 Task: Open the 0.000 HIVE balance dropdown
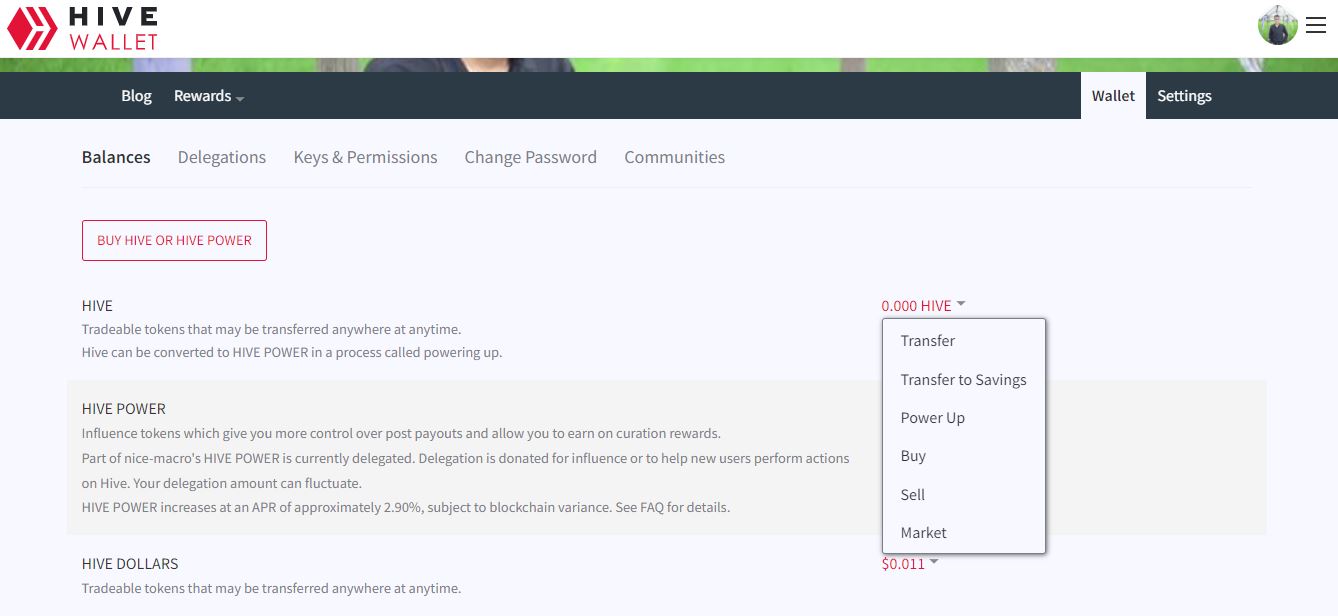coord(923,305)
